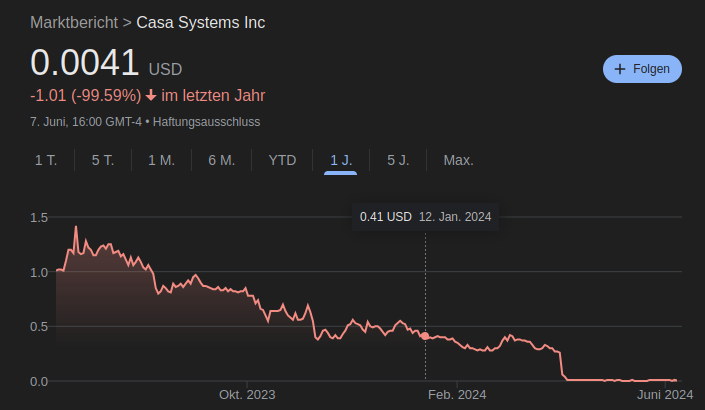
Task: Switch to the 6 M. range tab
Action: pos(222,160)
